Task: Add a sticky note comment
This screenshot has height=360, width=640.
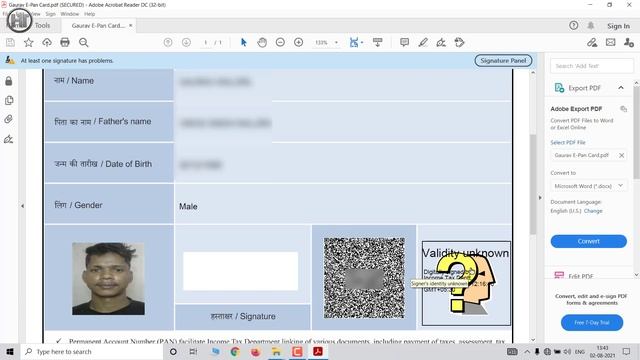Action: coord(404,42)
